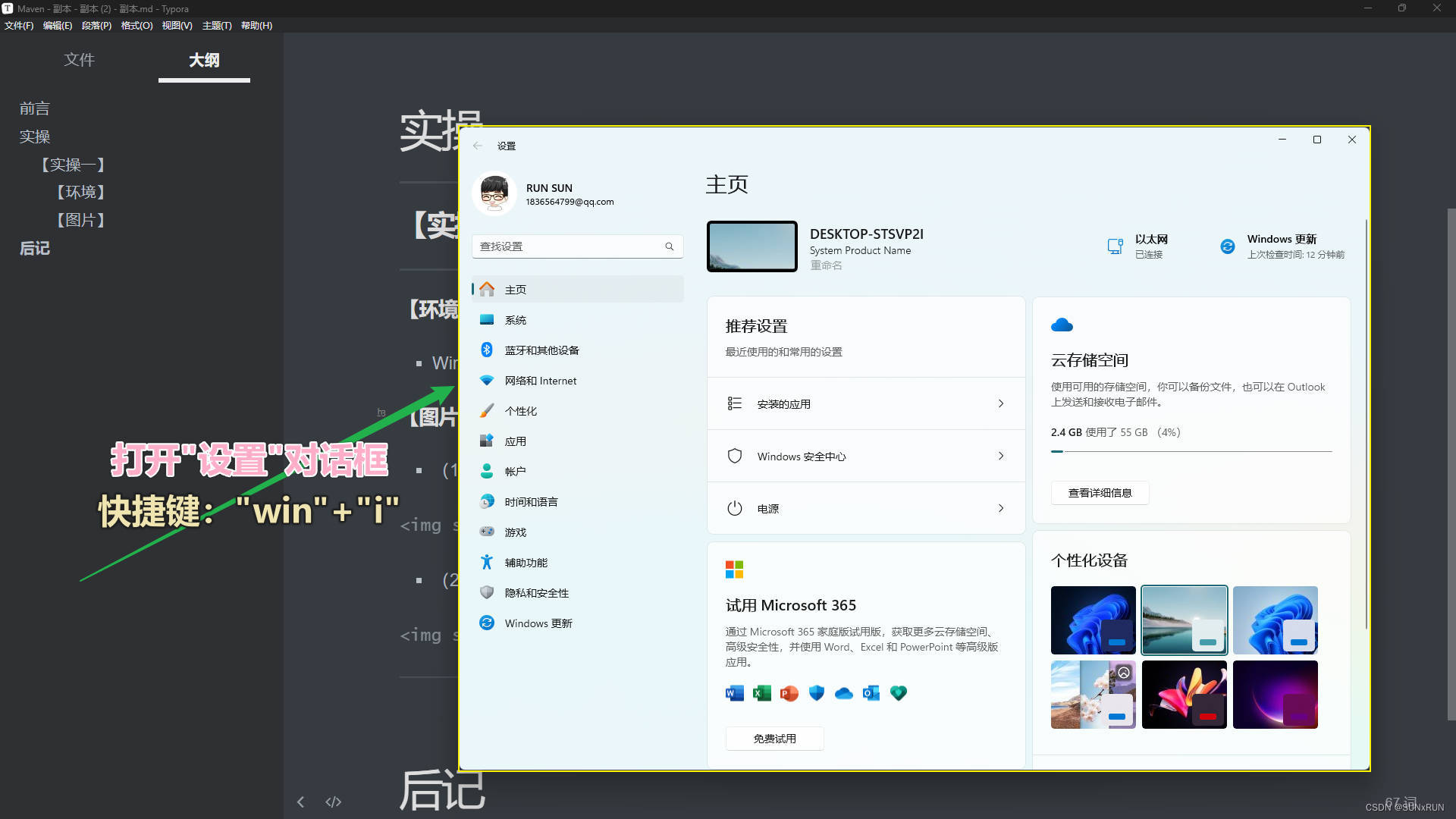
Task: Click the 免费试用 button for Microsoft 365
Action: click(774, 739)
